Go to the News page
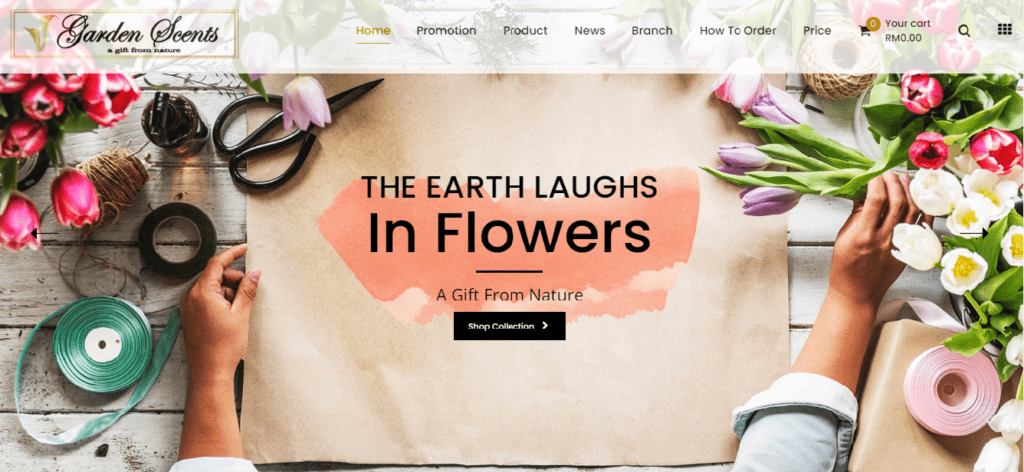 tap(589, 31)
